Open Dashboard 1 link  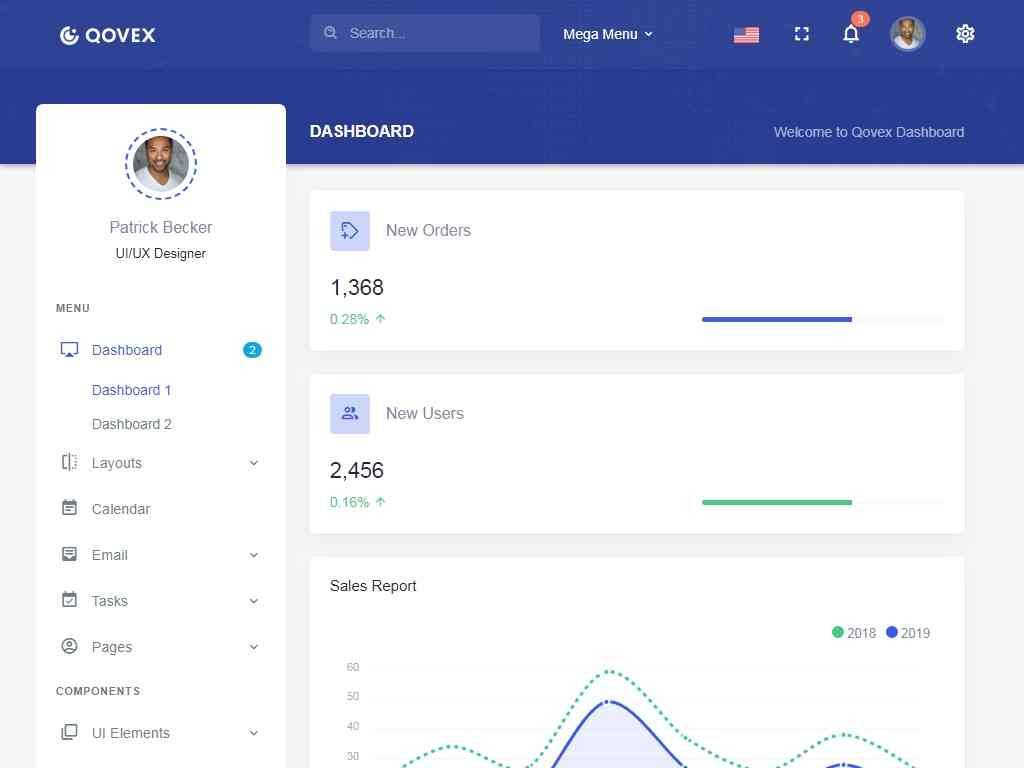[x=132, y=390]
